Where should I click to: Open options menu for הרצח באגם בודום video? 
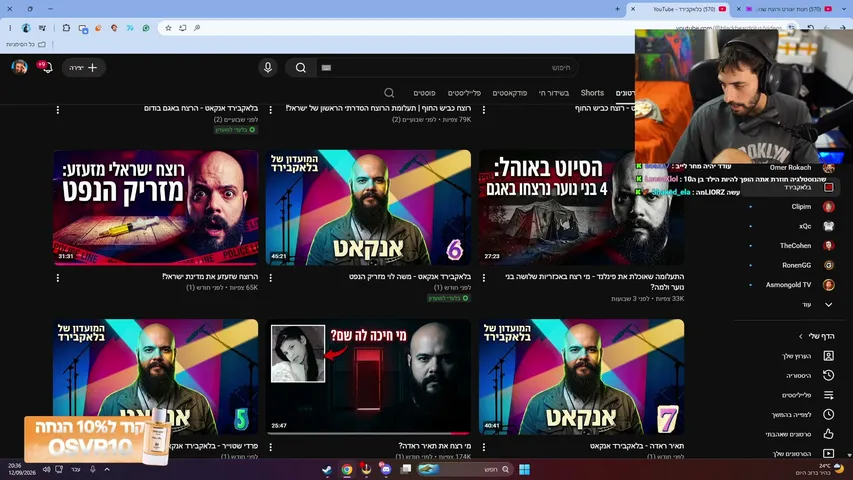click(x=58, y=109)
